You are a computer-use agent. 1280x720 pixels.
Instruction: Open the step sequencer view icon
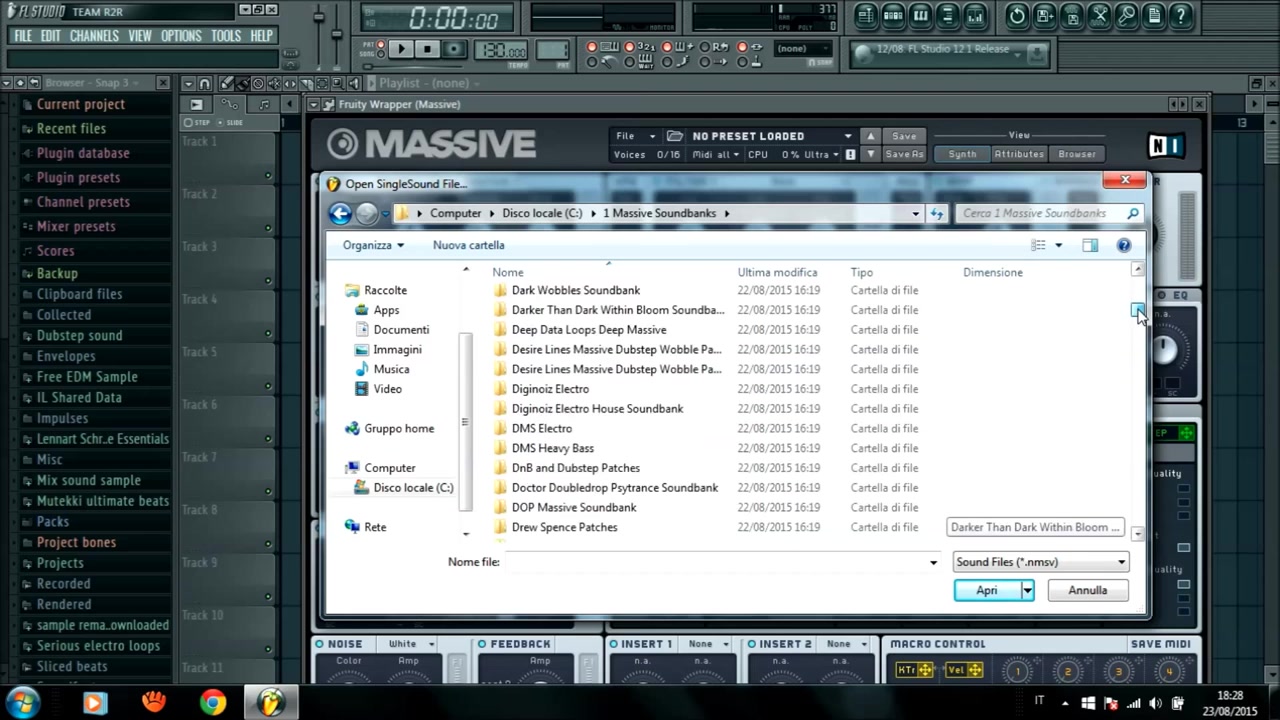coord(893,15)
